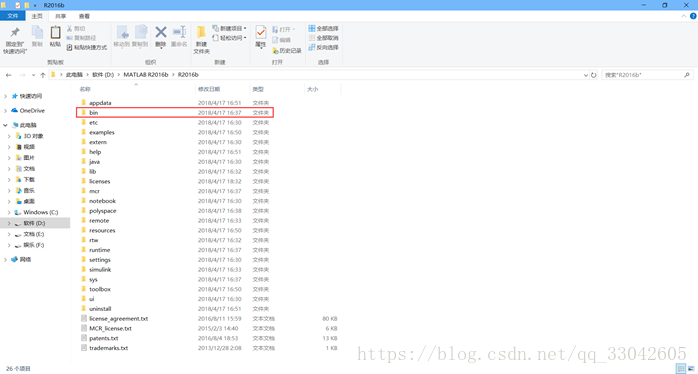
Task: Click Copy path in ribbon
Action: pyautogui.click(x=81, y=38)
